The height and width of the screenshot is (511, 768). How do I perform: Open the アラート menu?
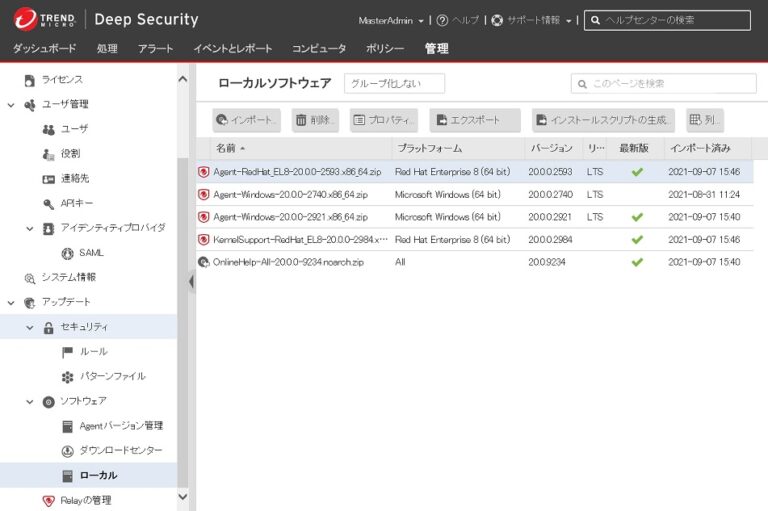(155, 49)
